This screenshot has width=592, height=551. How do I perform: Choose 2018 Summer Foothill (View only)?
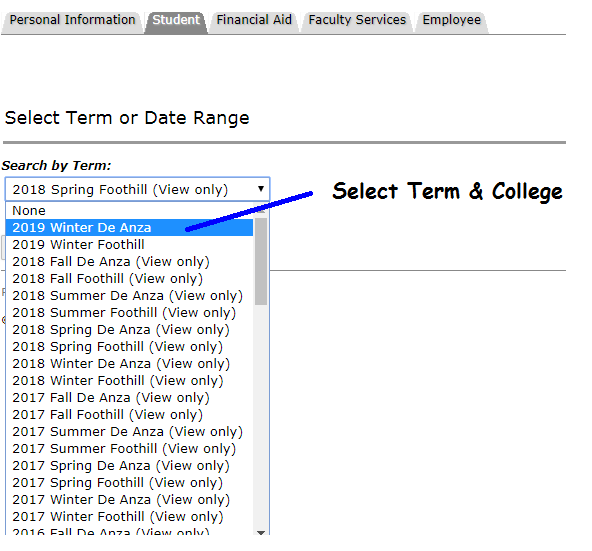[129, 312]
